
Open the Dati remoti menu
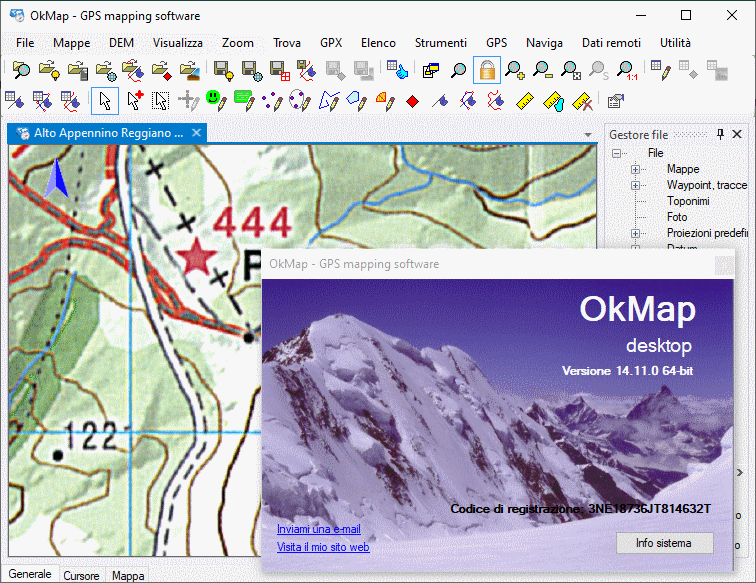611,43
